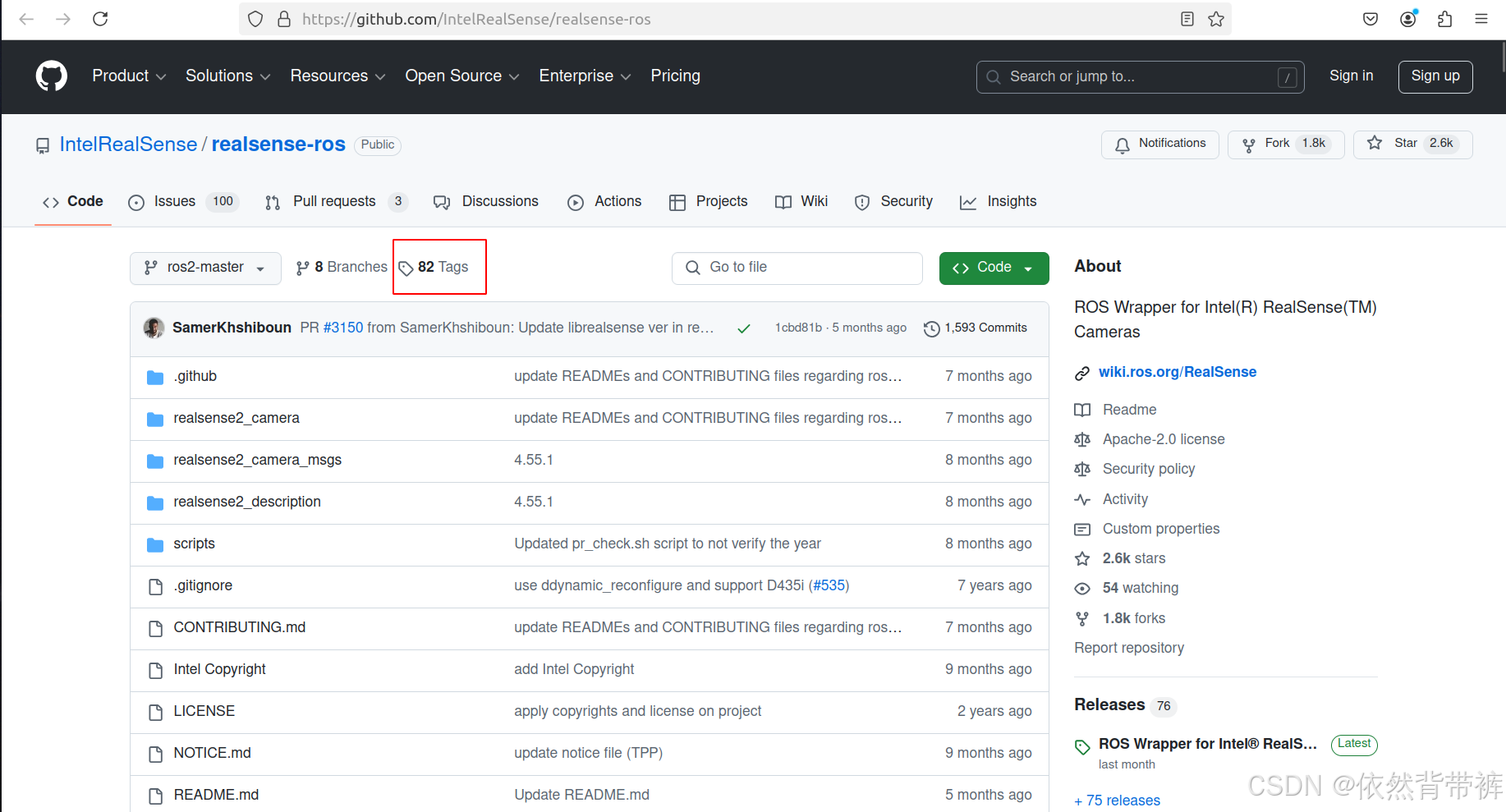Open the scripts folder

pyautogui.click(x=195, y=544)
